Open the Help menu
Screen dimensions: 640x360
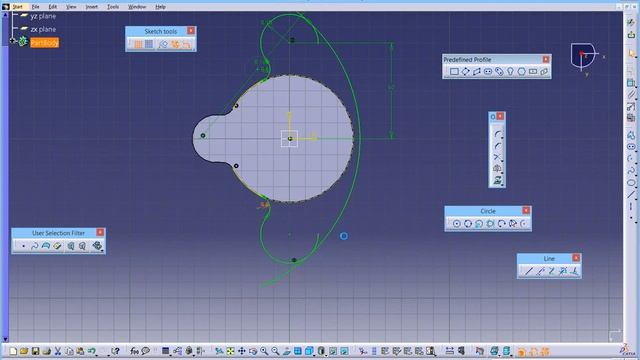coord(160,7)
